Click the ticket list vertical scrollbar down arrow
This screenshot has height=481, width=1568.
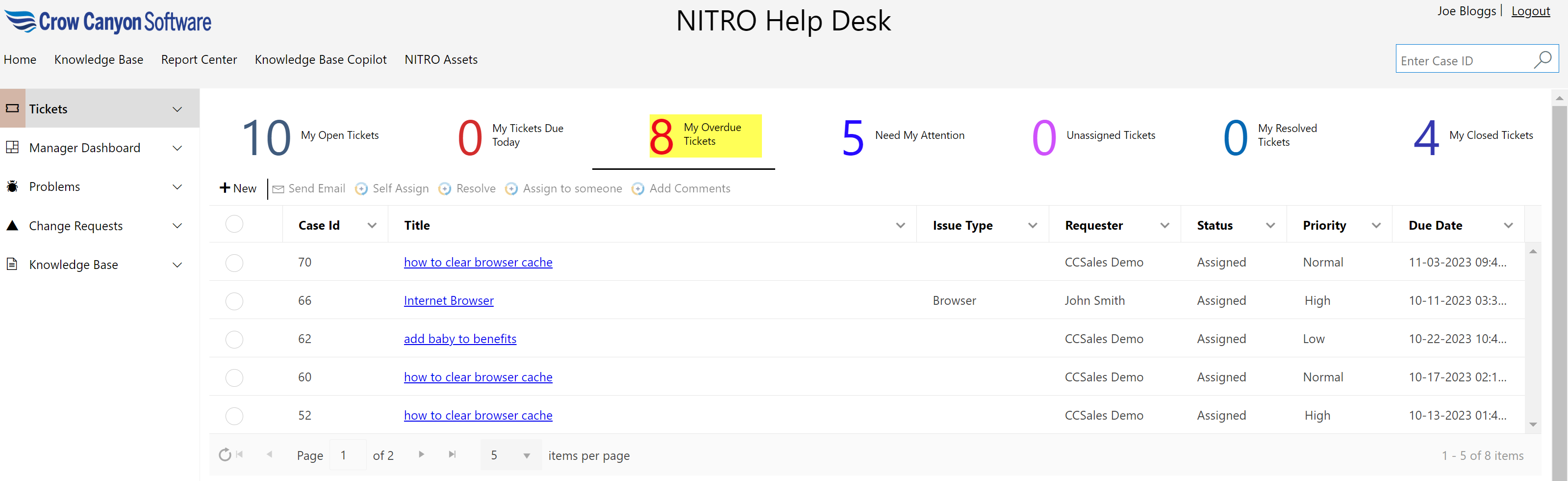pyautogui.click(x=1533, y=424)
